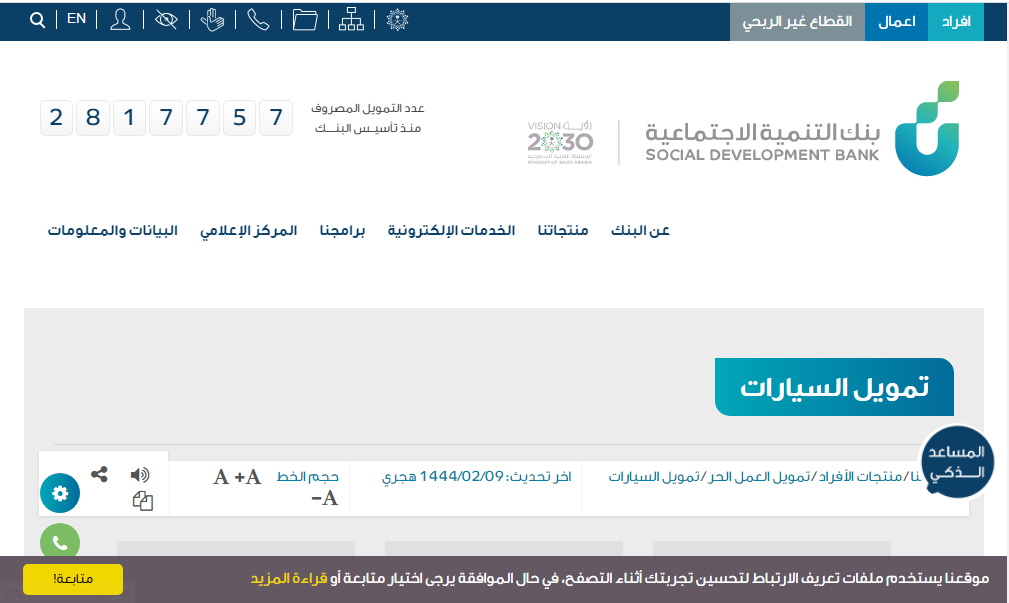Image resolution: width=1009 pixels, height=603 pixels.
Task: Switch language to EN
Action: coord(77,19)
